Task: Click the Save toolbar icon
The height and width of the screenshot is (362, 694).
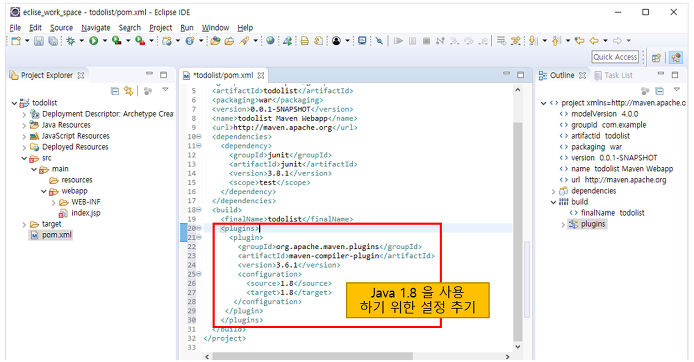Action: click(x=39, y=41)
